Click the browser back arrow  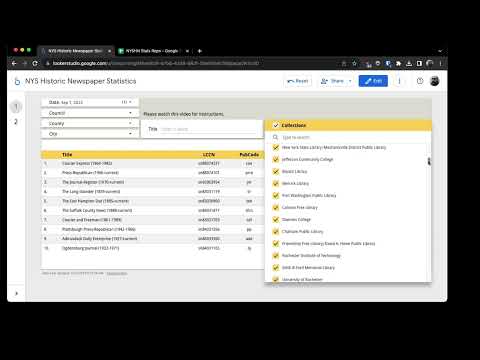pyautogui.click(x=14, y=63)
